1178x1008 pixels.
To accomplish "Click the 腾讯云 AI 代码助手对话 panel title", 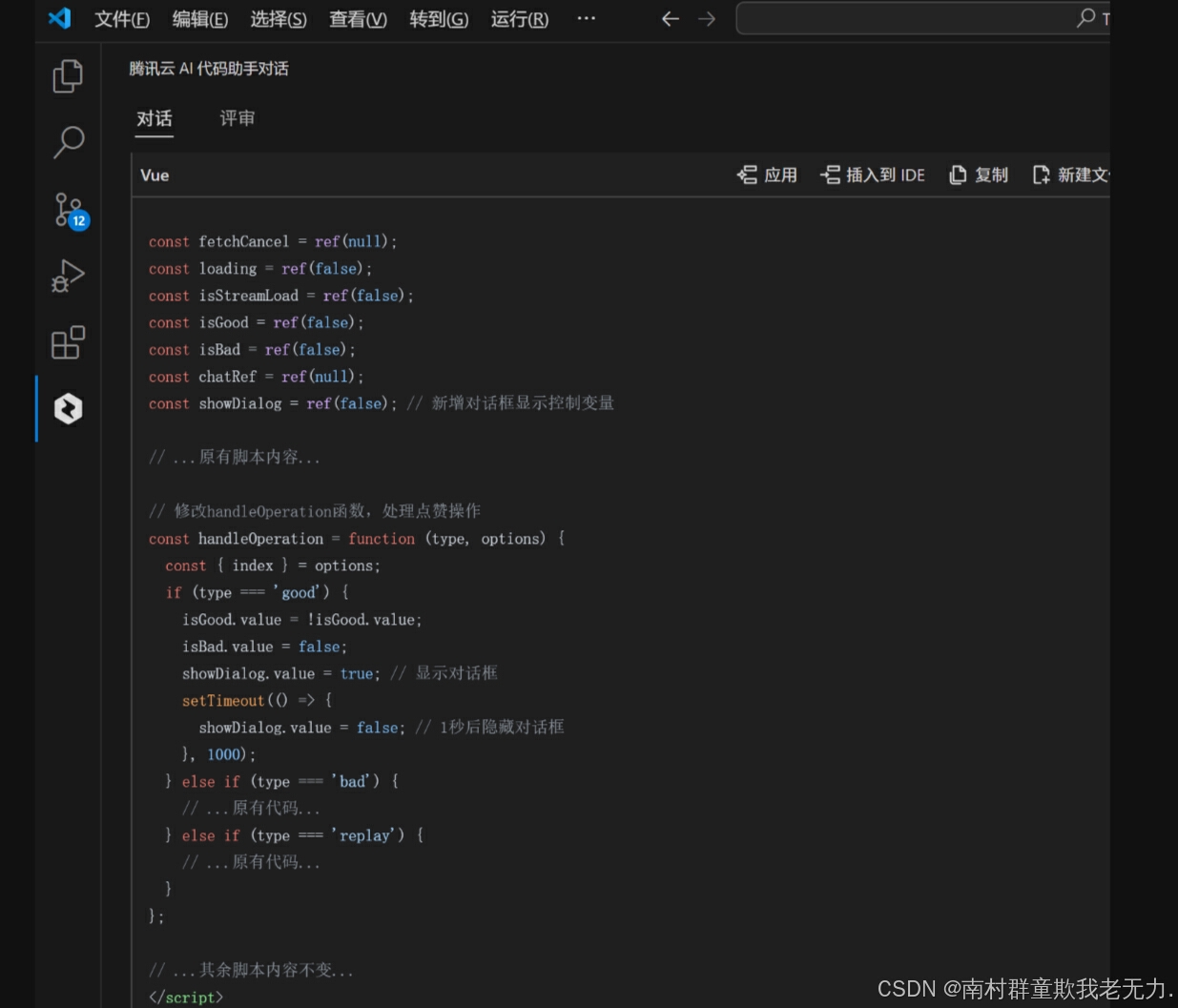I will point(209,69).
